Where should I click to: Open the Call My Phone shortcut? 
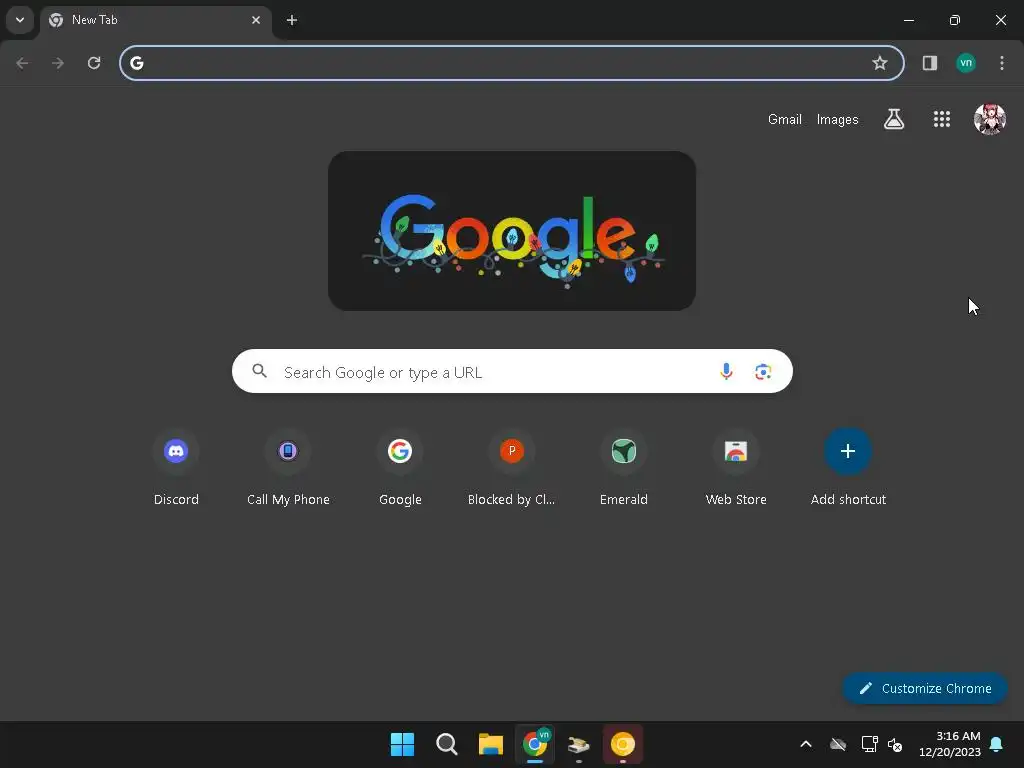(x=288, y=468)
